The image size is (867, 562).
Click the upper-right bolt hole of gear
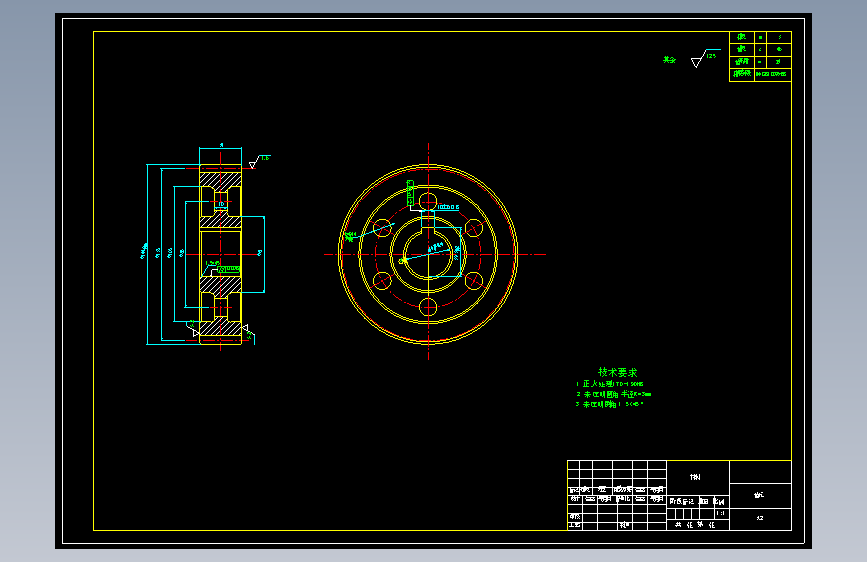click(x=474, y=228)
